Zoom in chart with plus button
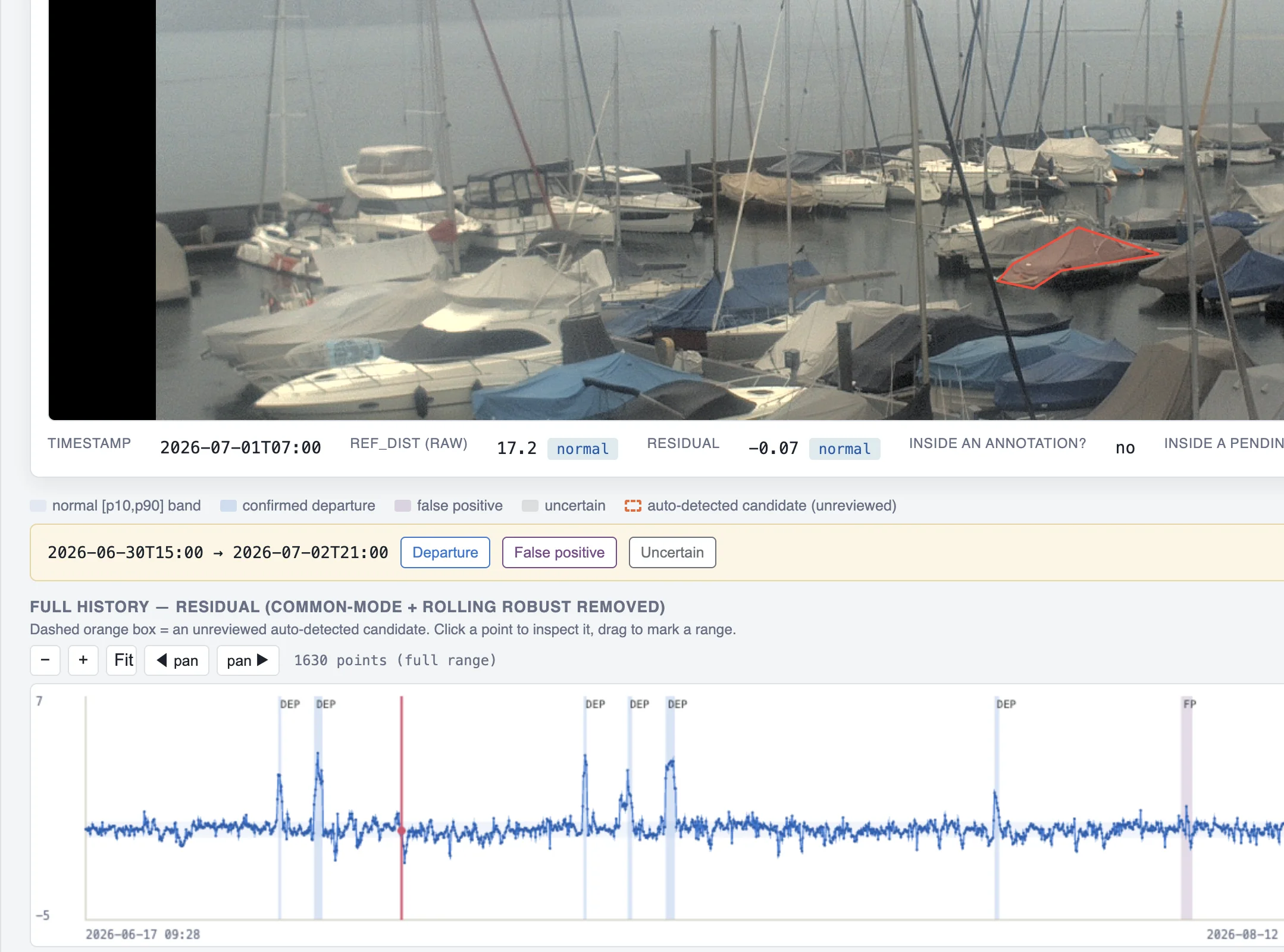The image size is (1284, 952). (x=83, y=660)
